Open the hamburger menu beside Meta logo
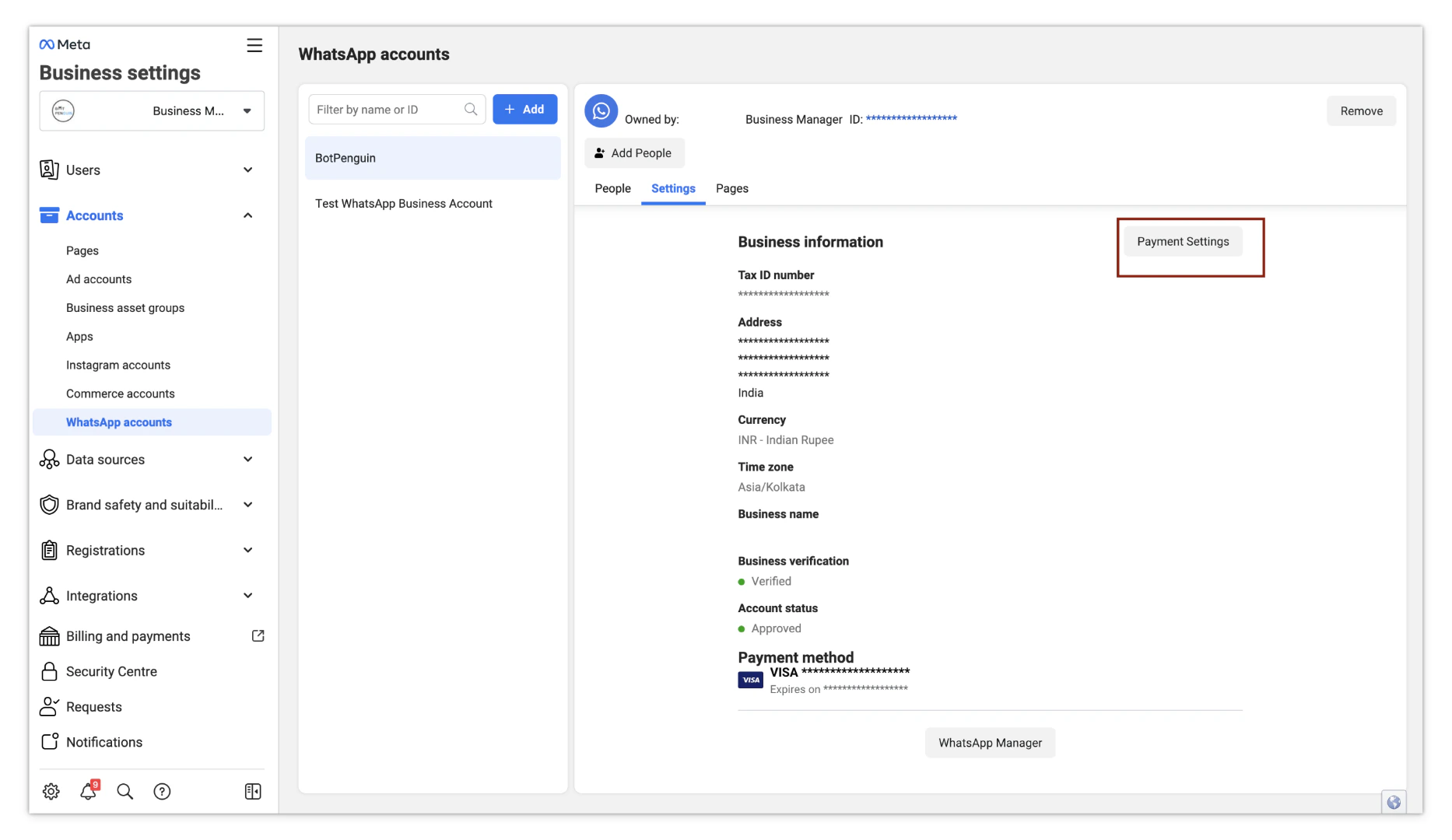Viewport: 1452px width, 840px height. tap(254, 45)
